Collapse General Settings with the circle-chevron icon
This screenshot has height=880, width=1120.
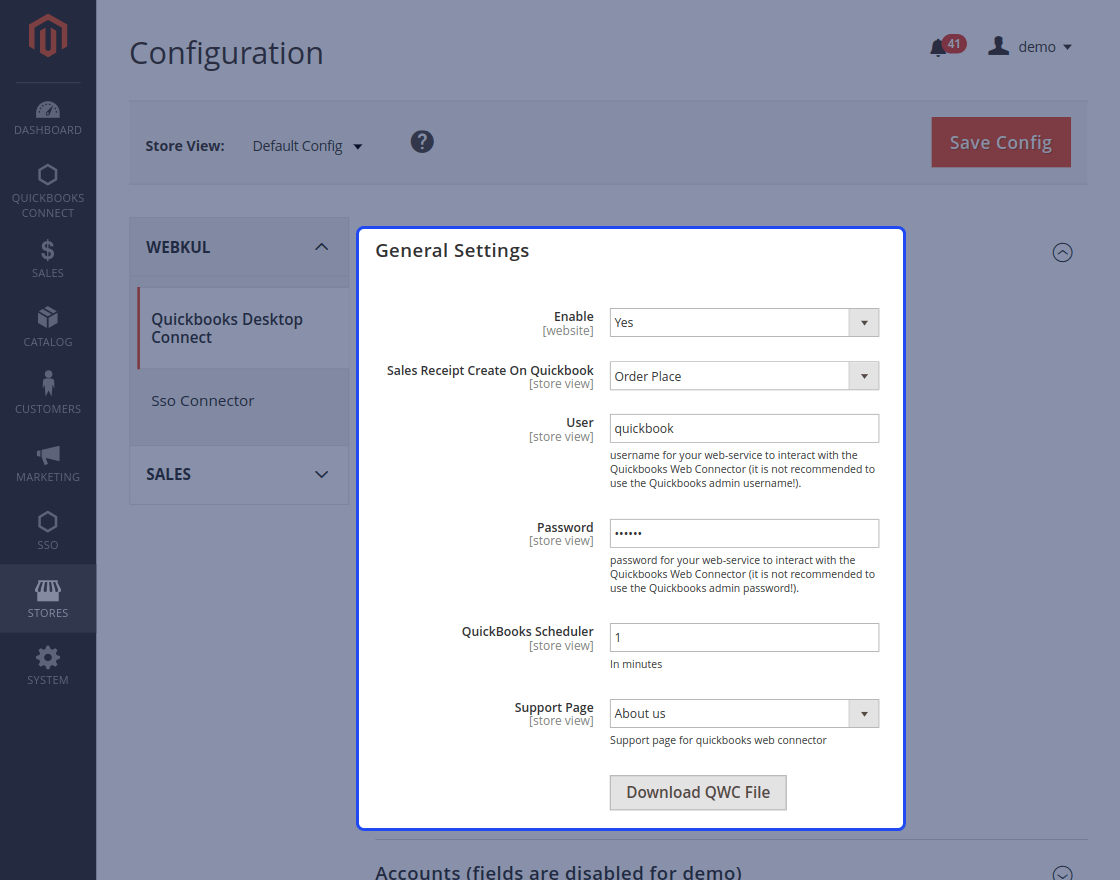(1062, 252)
